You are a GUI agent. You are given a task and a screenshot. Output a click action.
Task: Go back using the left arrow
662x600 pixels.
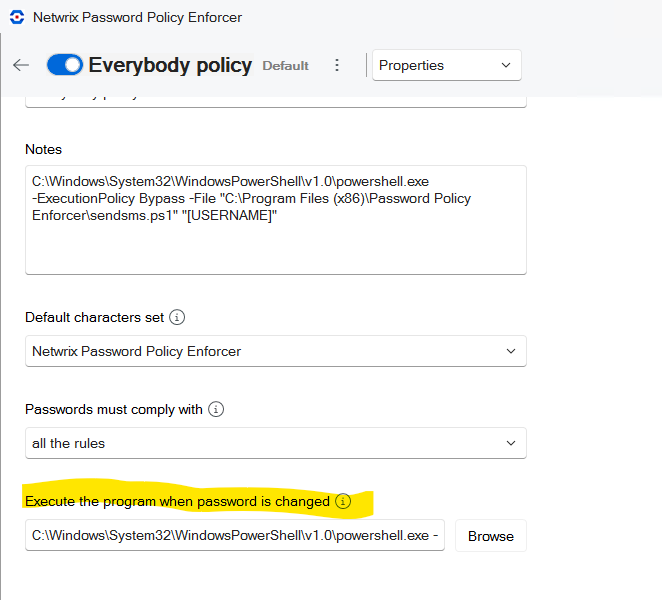tap(21, 65)
